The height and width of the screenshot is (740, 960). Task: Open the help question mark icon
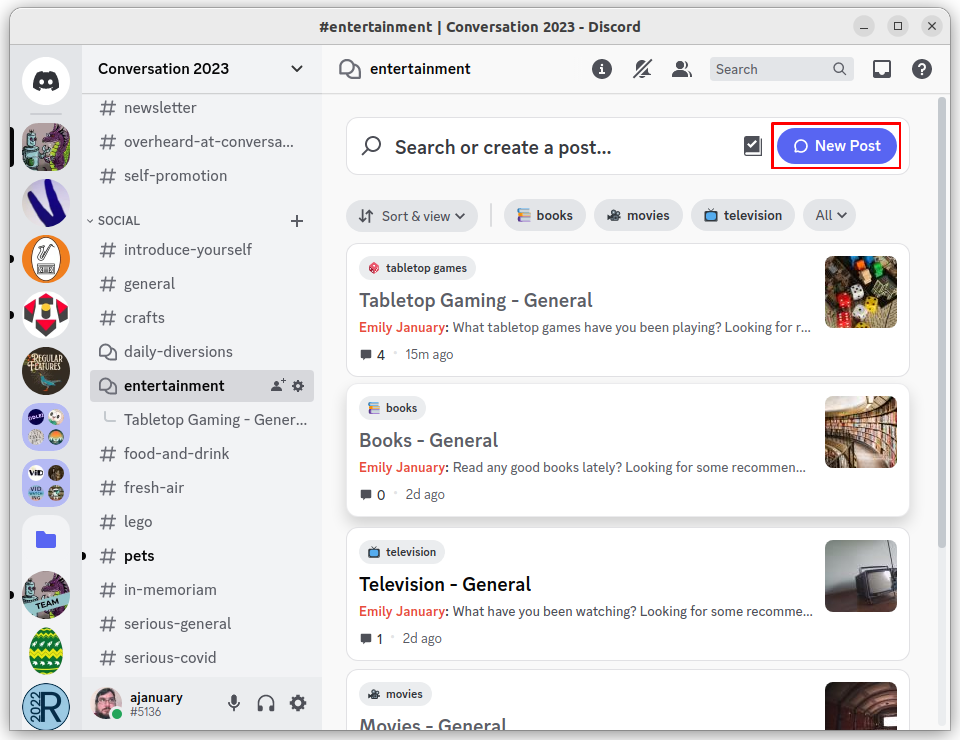pyautogui.click(x=922, y=69)
